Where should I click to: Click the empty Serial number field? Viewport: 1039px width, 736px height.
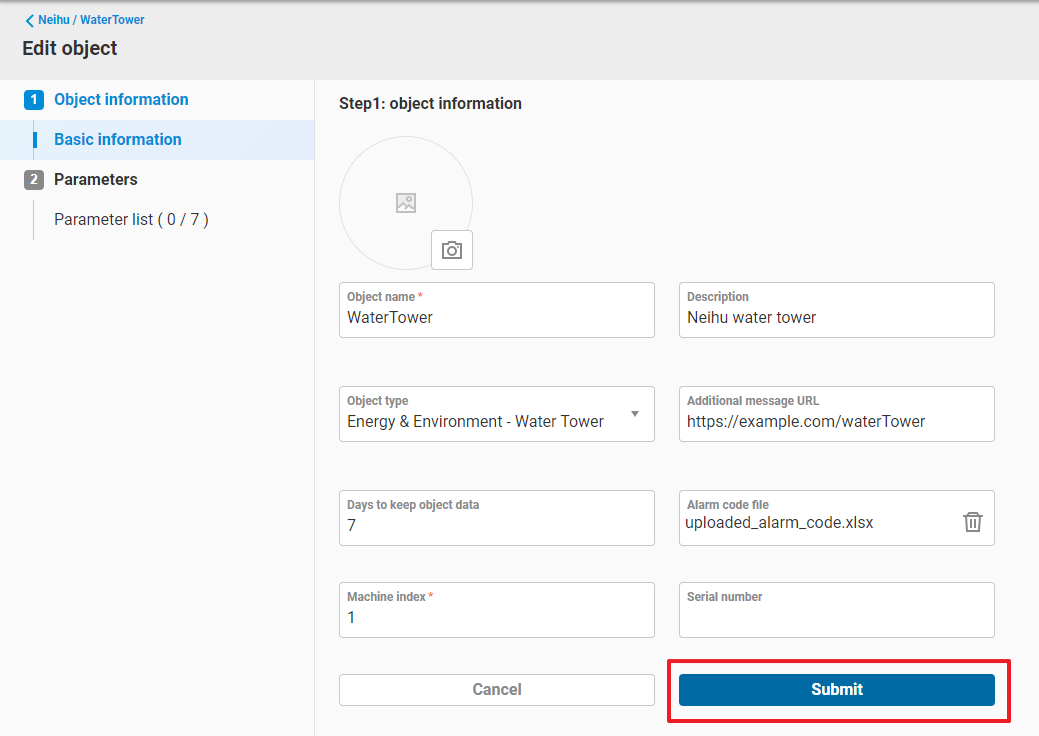click(836, 617)
